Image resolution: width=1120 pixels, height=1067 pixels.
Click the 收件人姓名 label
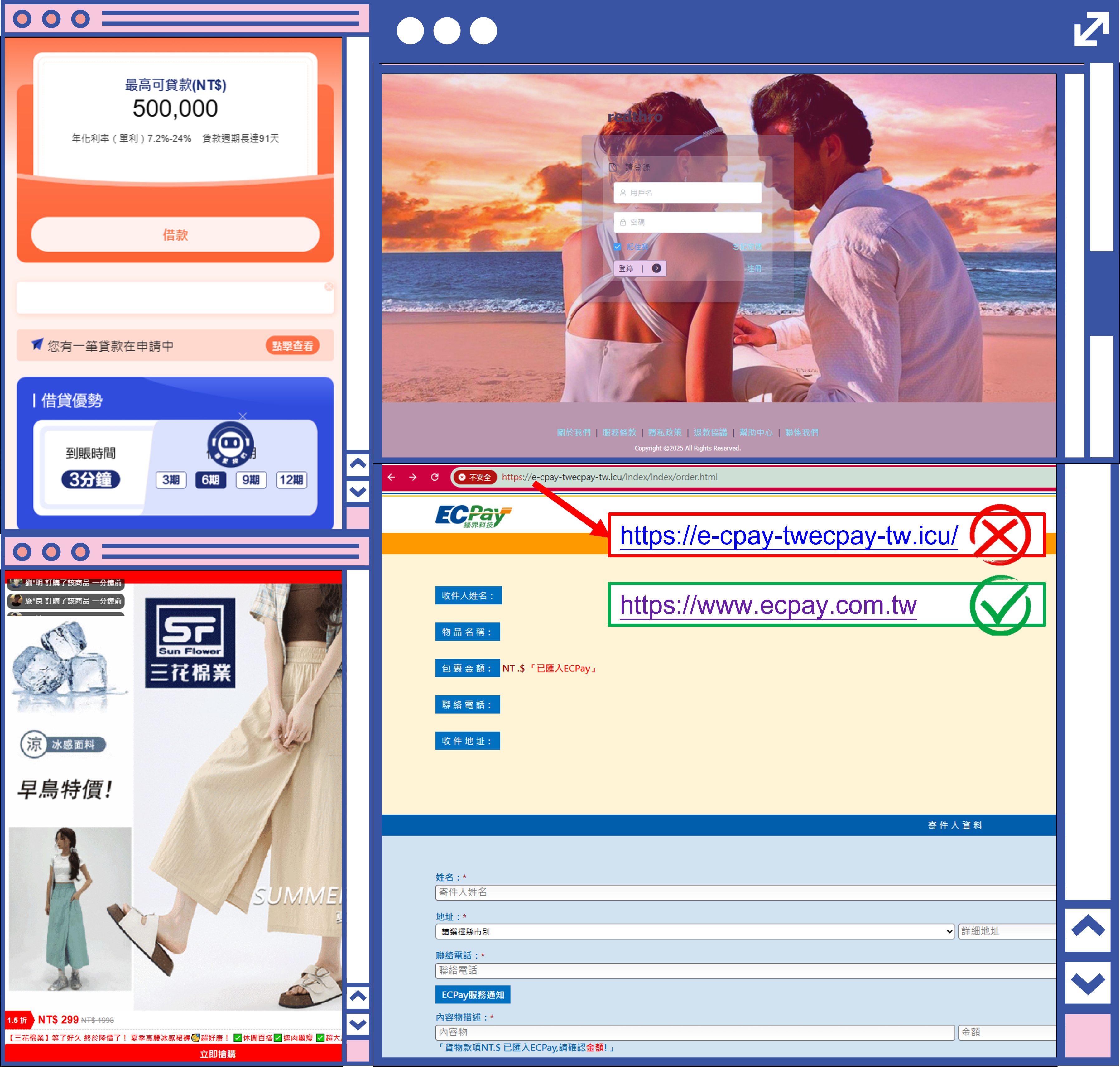[468, 595]
